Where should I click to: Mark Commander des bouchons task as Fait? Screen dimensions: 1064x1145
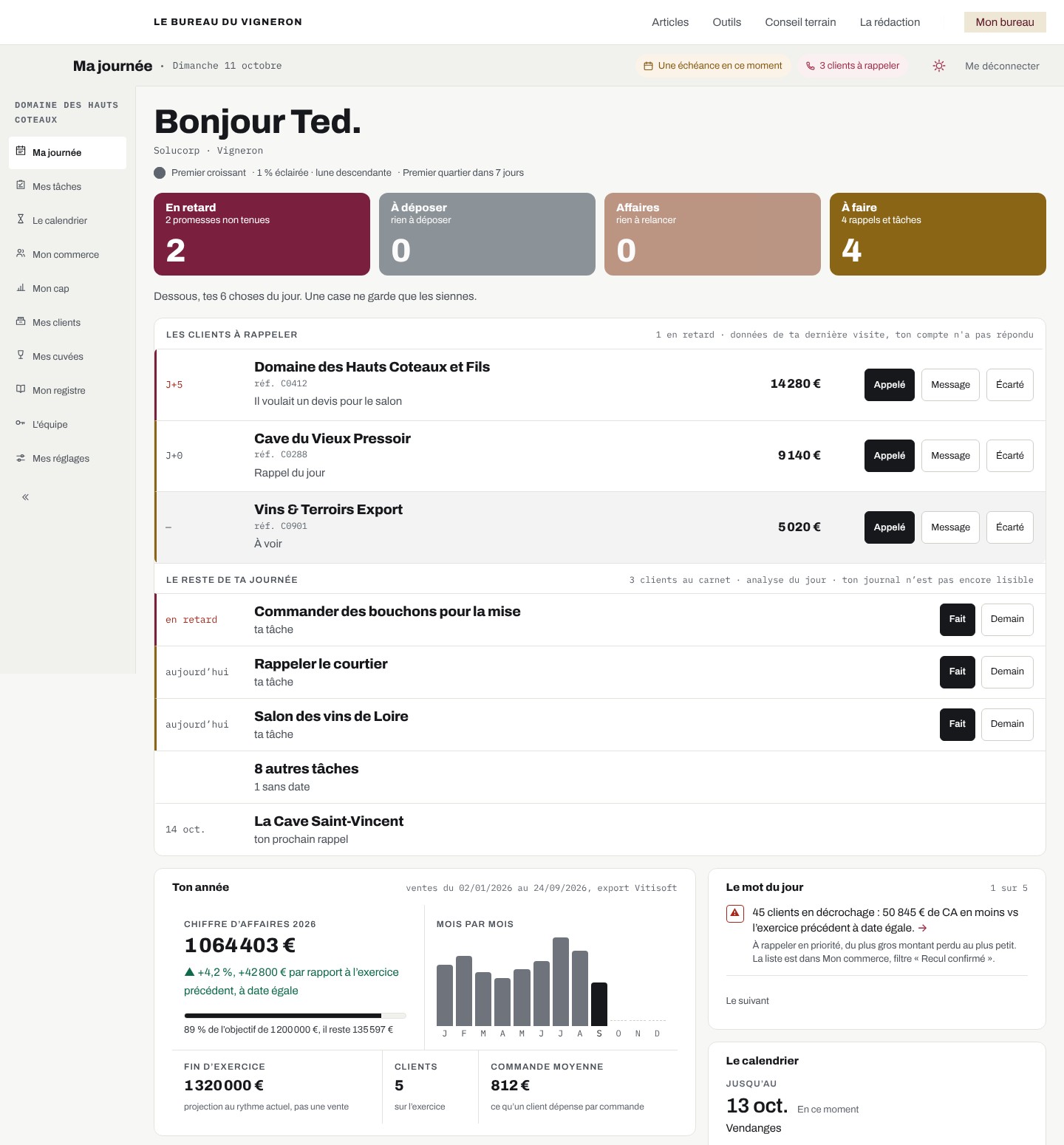958,619
